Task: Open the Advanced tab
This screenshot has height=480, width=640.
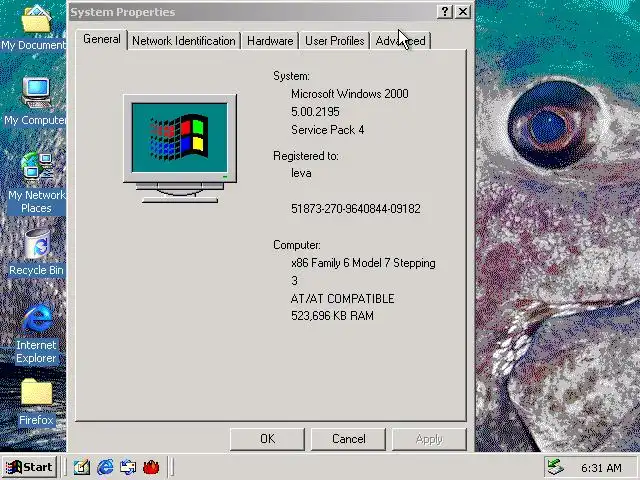Action: tap(400, 41)
